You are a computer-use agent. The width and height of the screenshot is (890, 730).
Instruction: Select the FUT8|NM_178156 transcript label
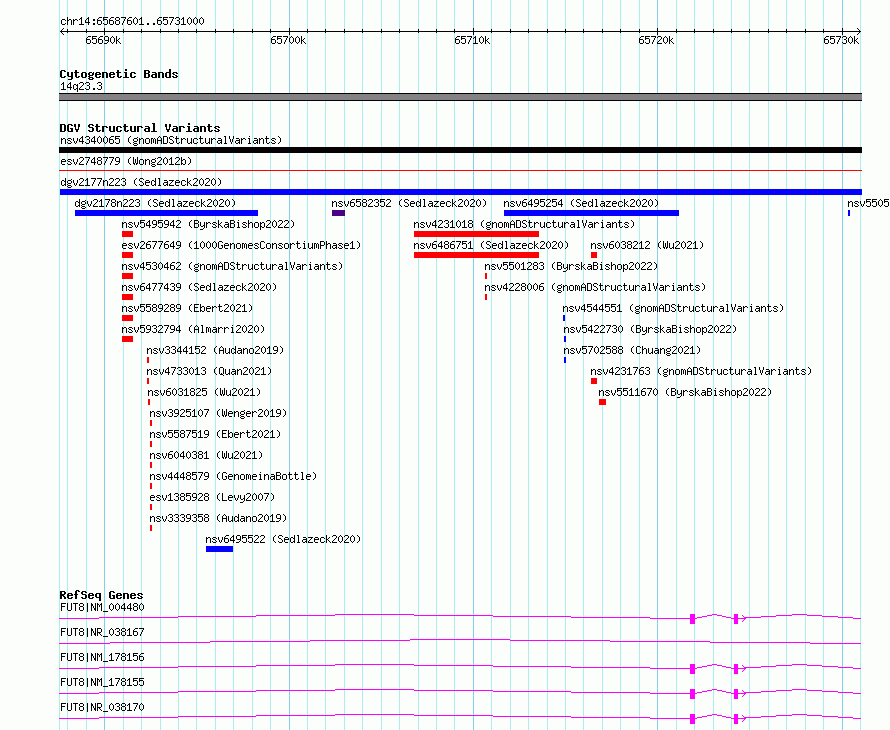[x=102, y=657]
